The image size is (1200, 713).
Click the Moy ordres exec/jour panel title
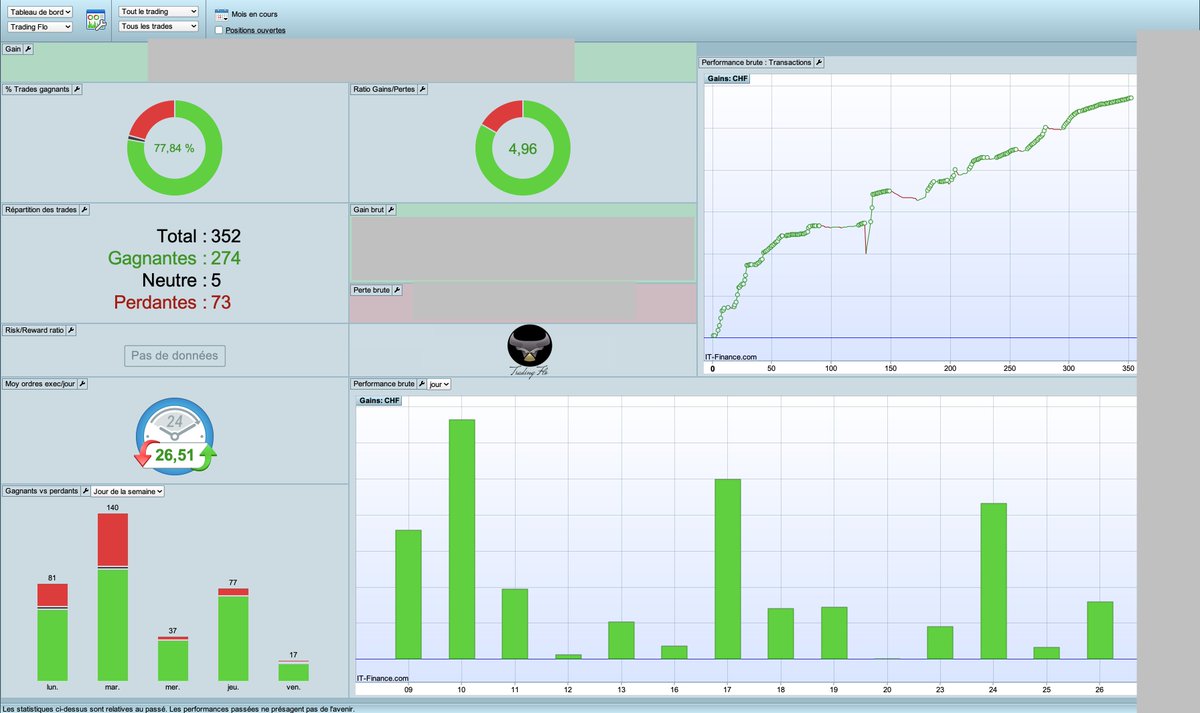40,383
